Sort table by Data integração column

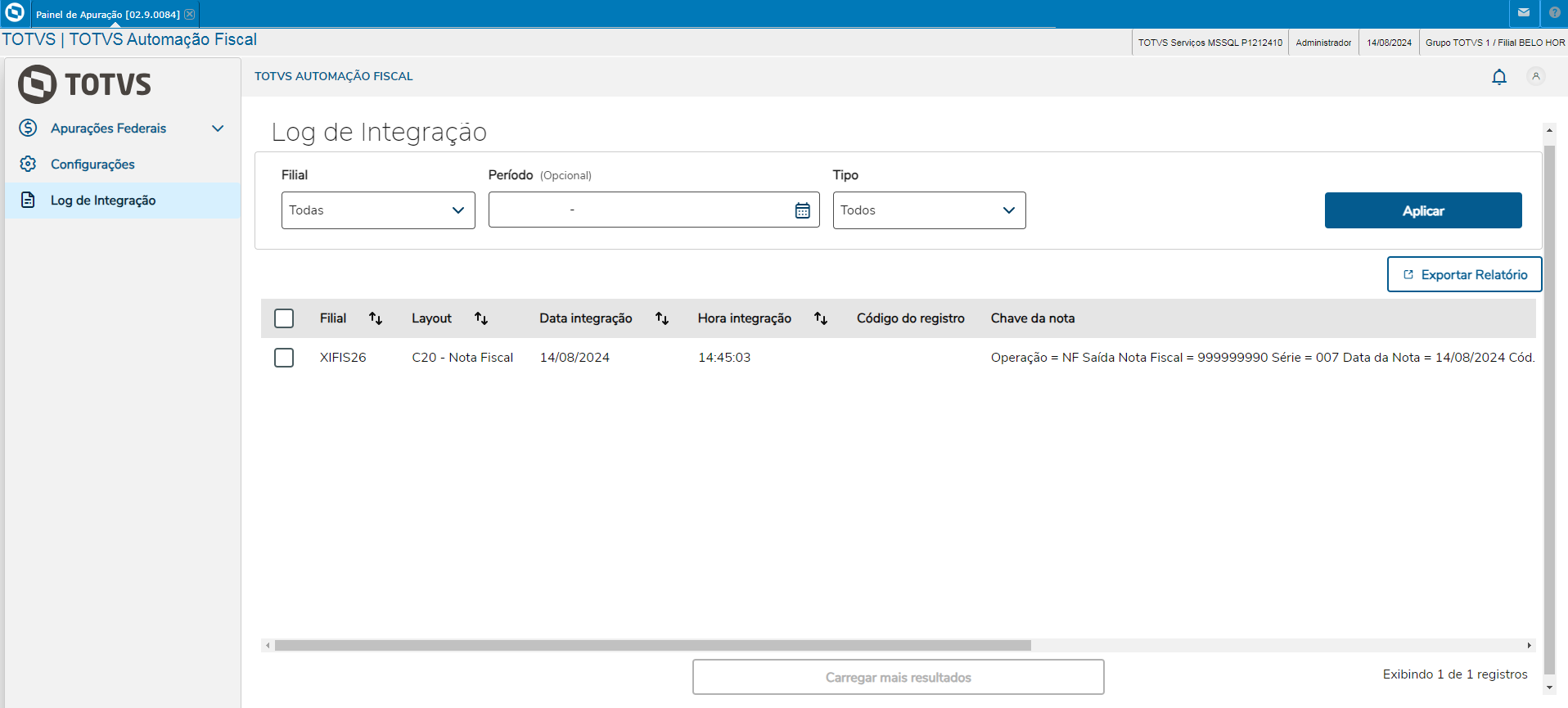pyautogui.click(x=662, y=318)
